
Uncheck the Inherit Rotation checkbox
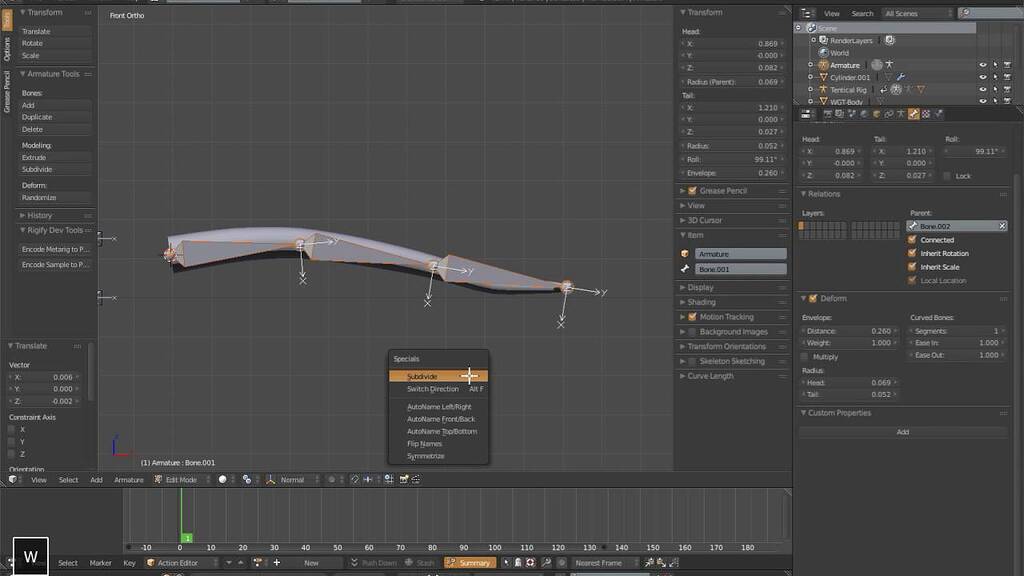(x=912, y=253)
